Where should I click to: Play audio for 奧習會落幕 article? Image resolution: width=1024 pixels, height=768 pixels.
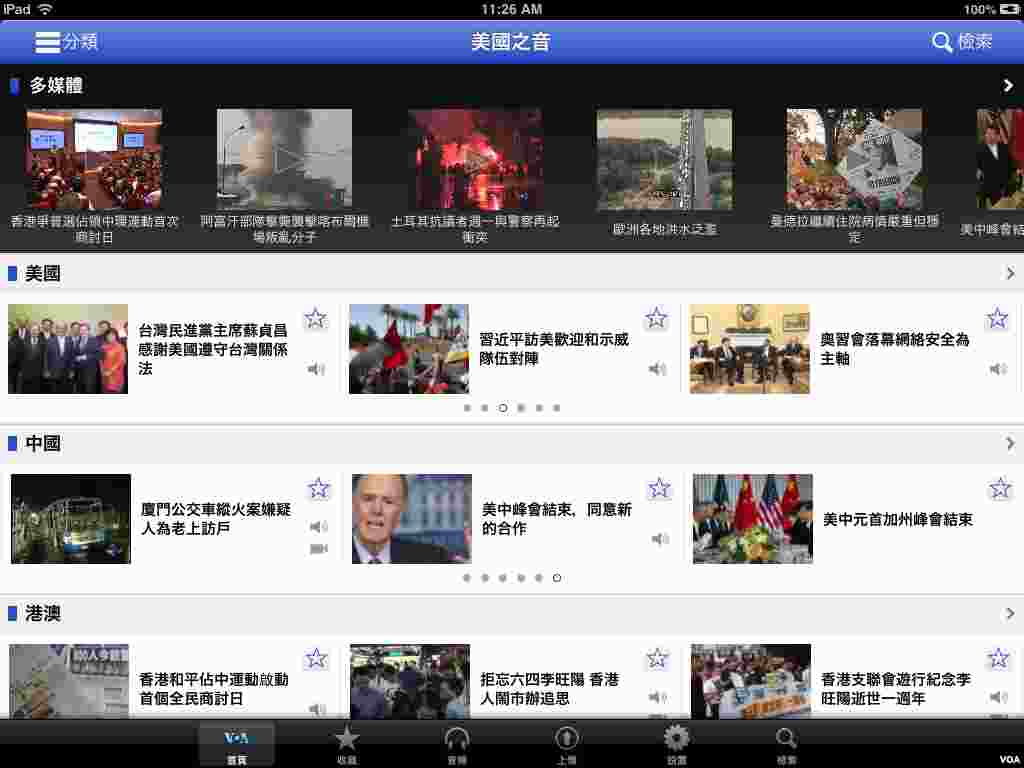[x=999, y=369]
